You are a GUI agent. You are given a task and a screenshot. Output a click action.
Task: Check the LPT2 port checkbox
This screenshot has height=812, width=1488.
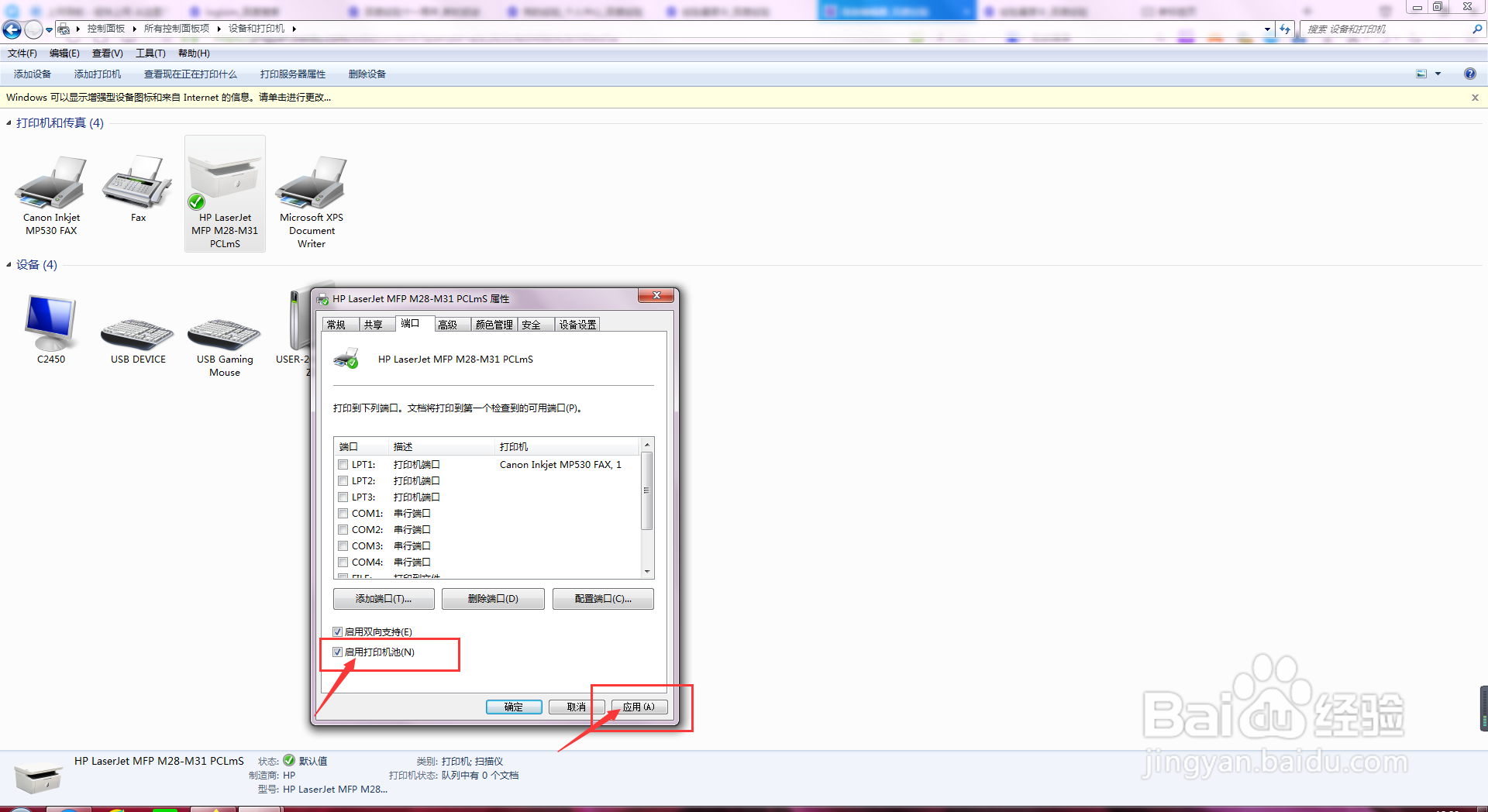(x=343, y=481)
